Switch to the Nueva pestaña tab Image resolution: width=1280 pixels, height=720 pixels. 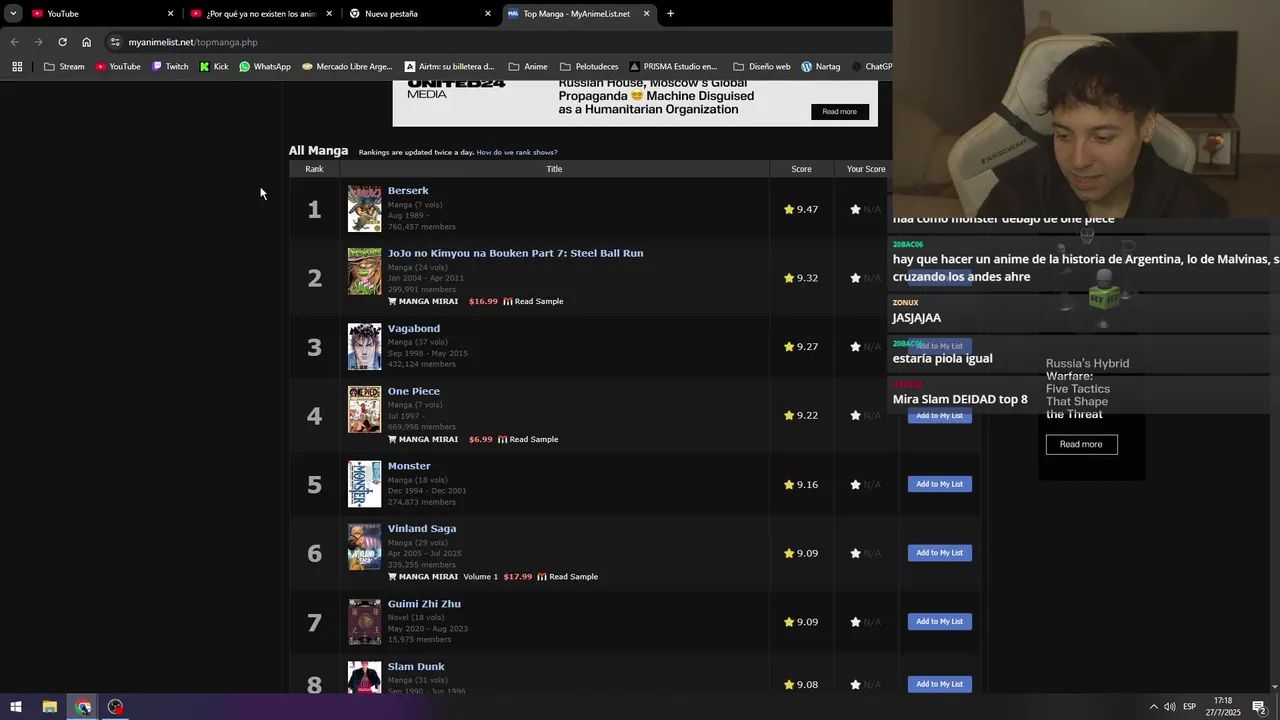[x=420, y=13]
